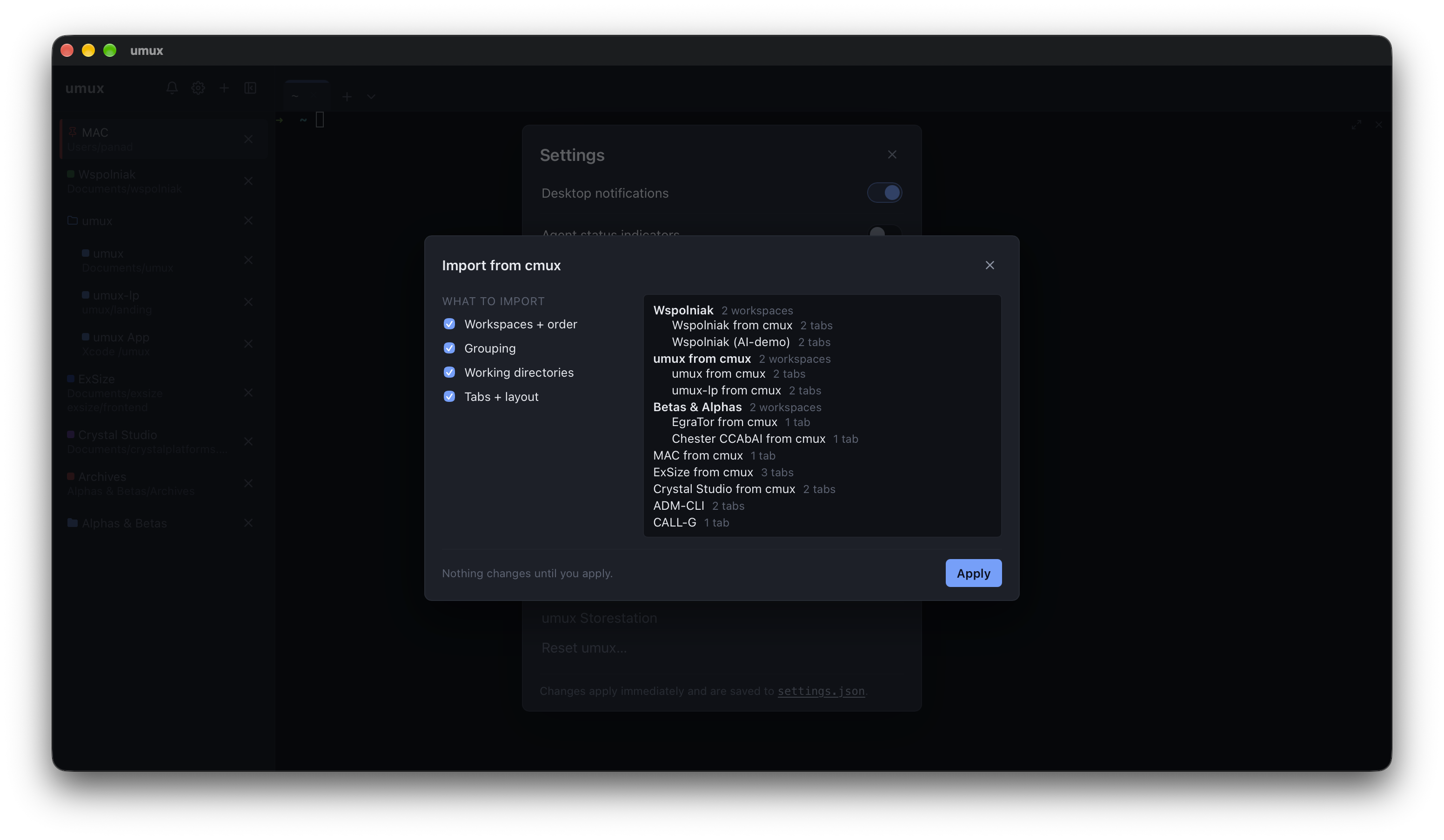Uncheck Tabs + layout checkbox
This screenshot has width=1444, height=840.
449,396
